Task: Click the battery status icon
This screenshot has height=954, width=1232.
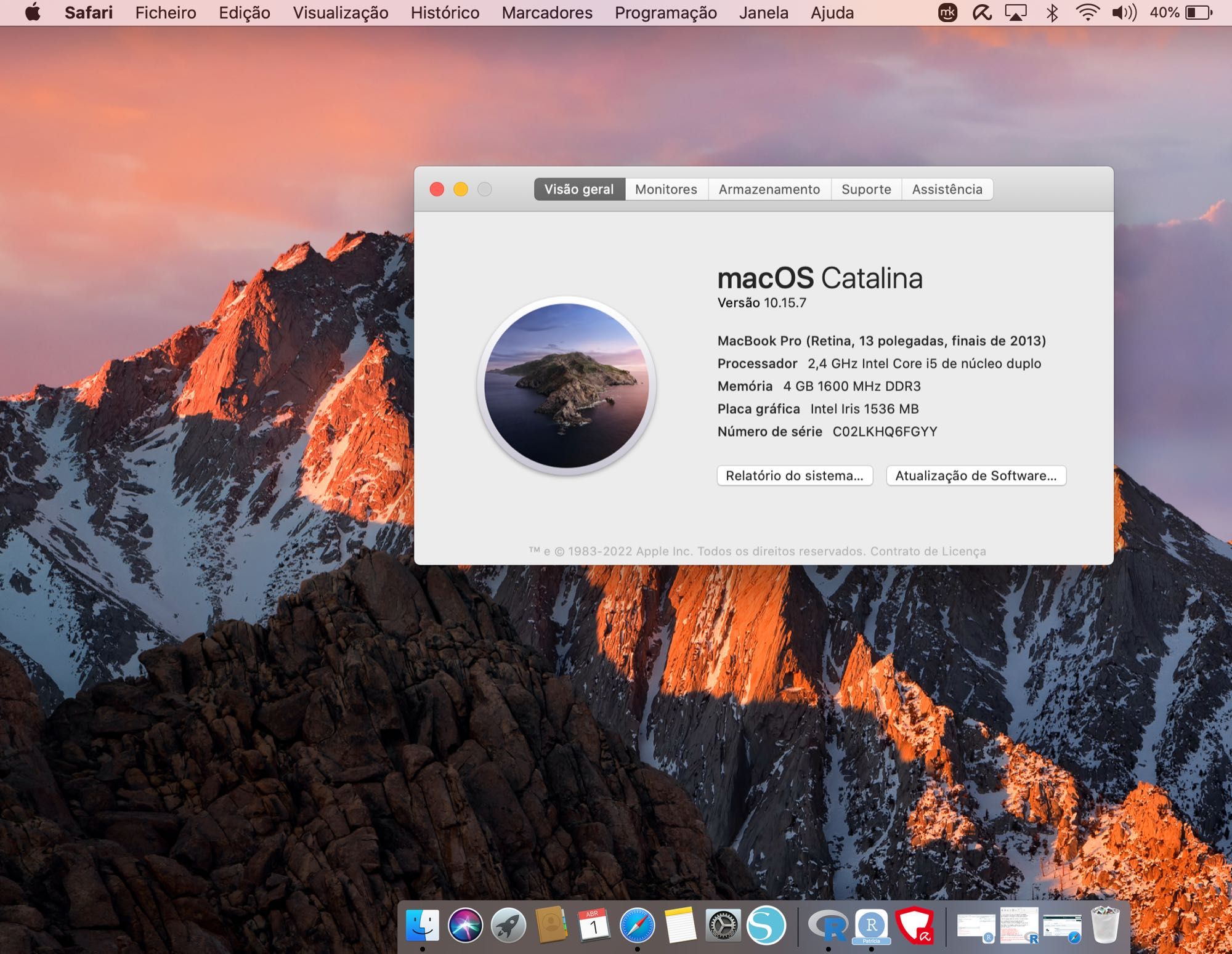Action: pyautogui.click(x=1198, y=12)
